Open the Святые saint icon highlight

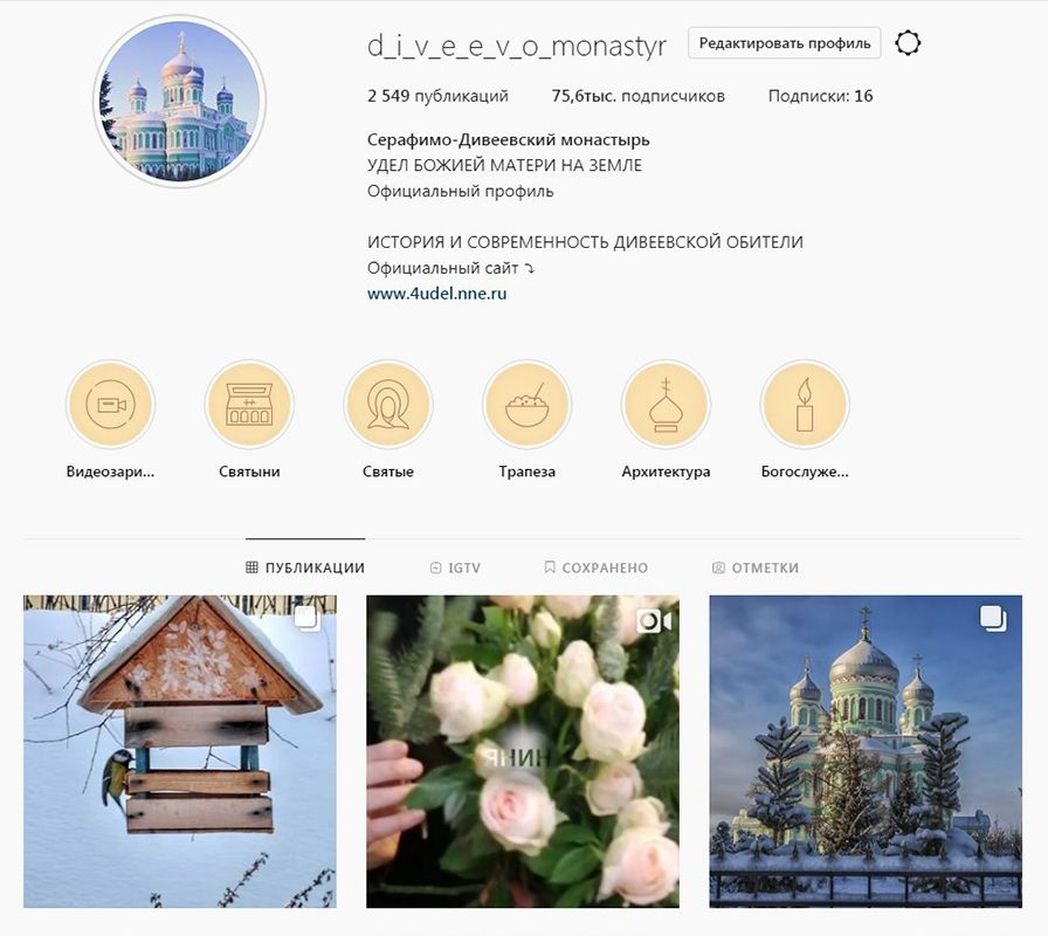coord(388,404)
